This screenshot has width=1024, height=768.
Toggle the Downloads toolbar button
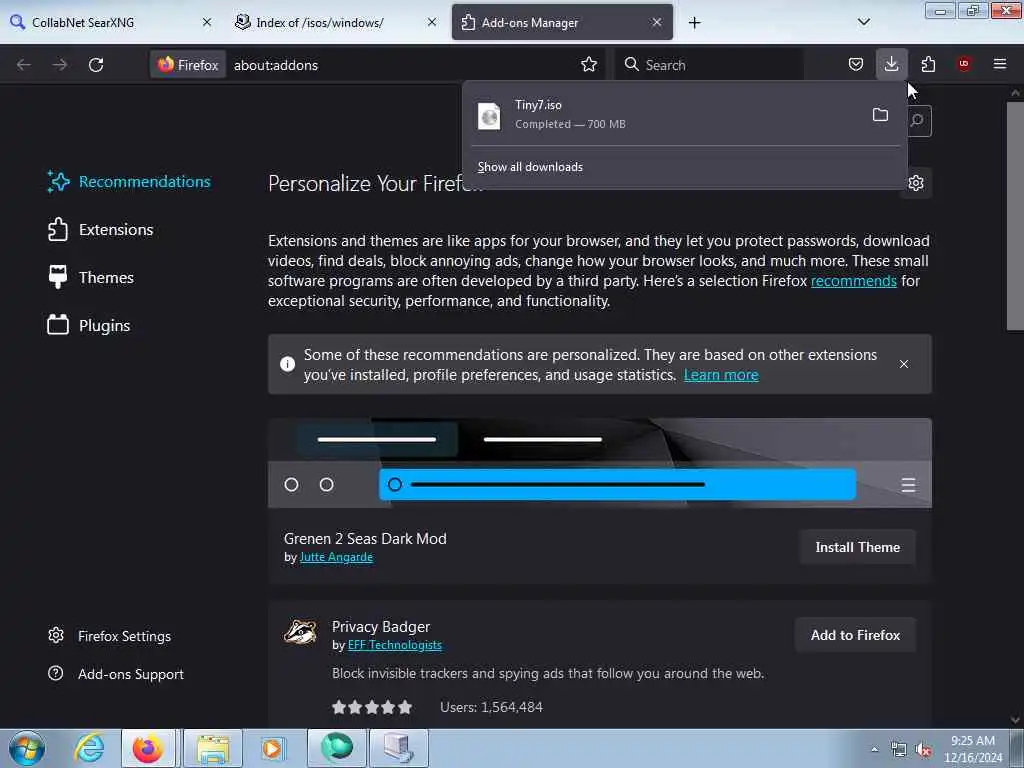891,64
